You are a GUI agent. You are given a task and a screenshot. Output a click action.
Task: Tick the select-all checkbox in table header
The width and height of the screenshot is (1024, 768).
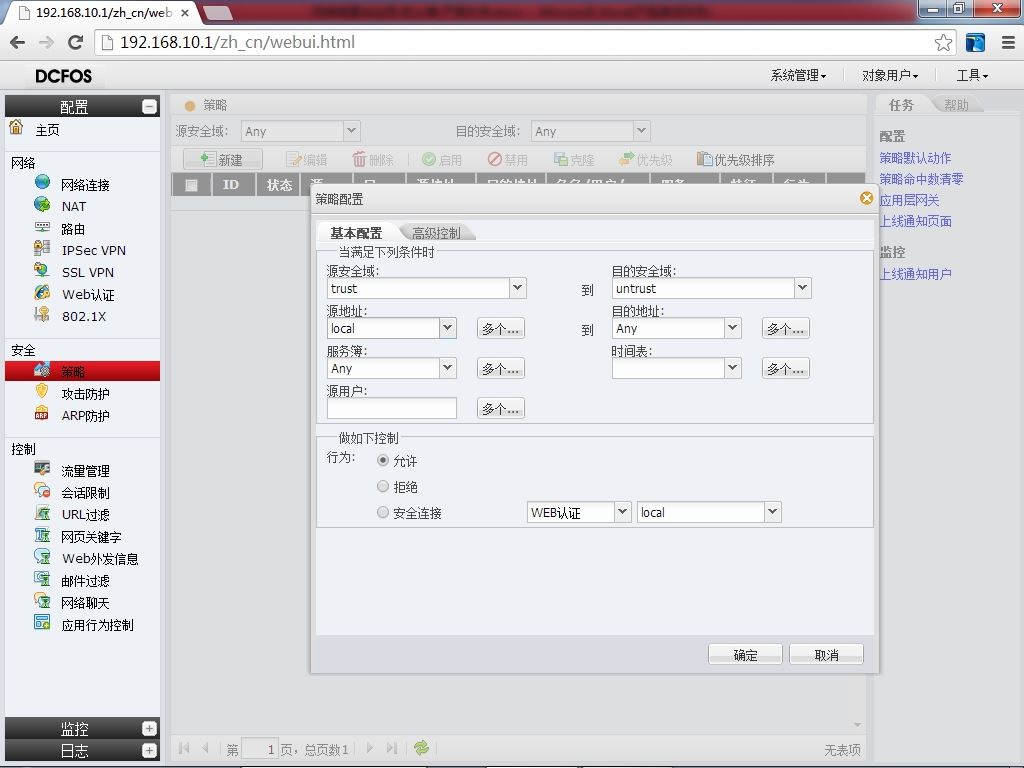pyautogui.click(x=191, y=185)
